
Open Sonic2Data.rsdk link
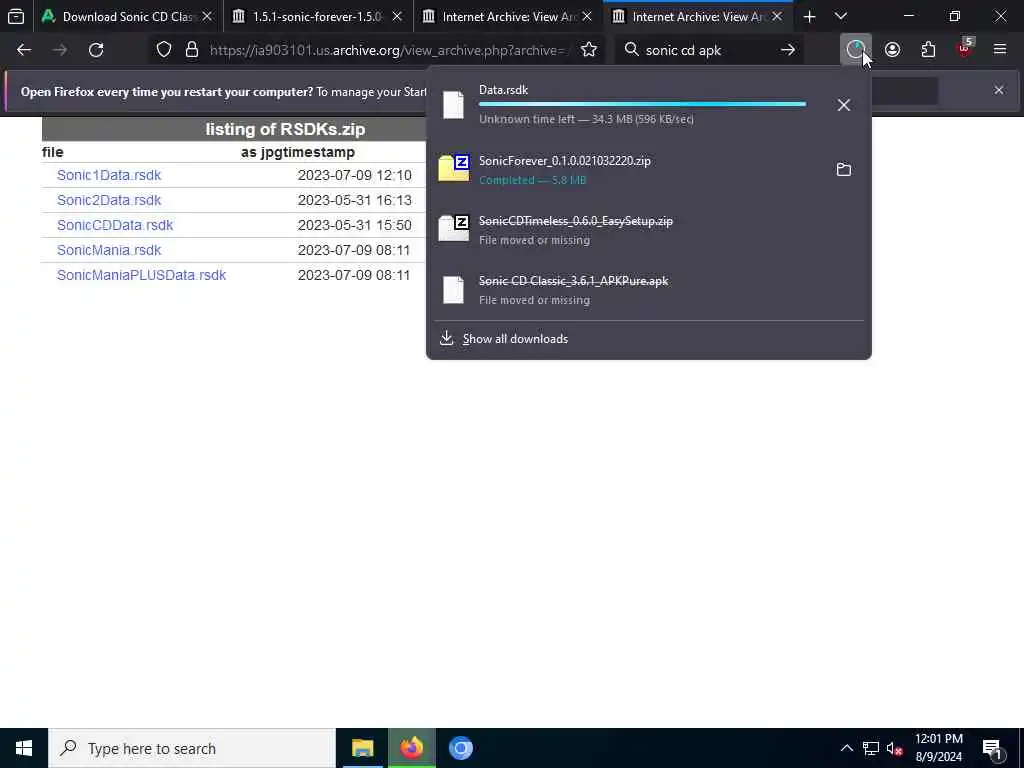tap(109, 200)
